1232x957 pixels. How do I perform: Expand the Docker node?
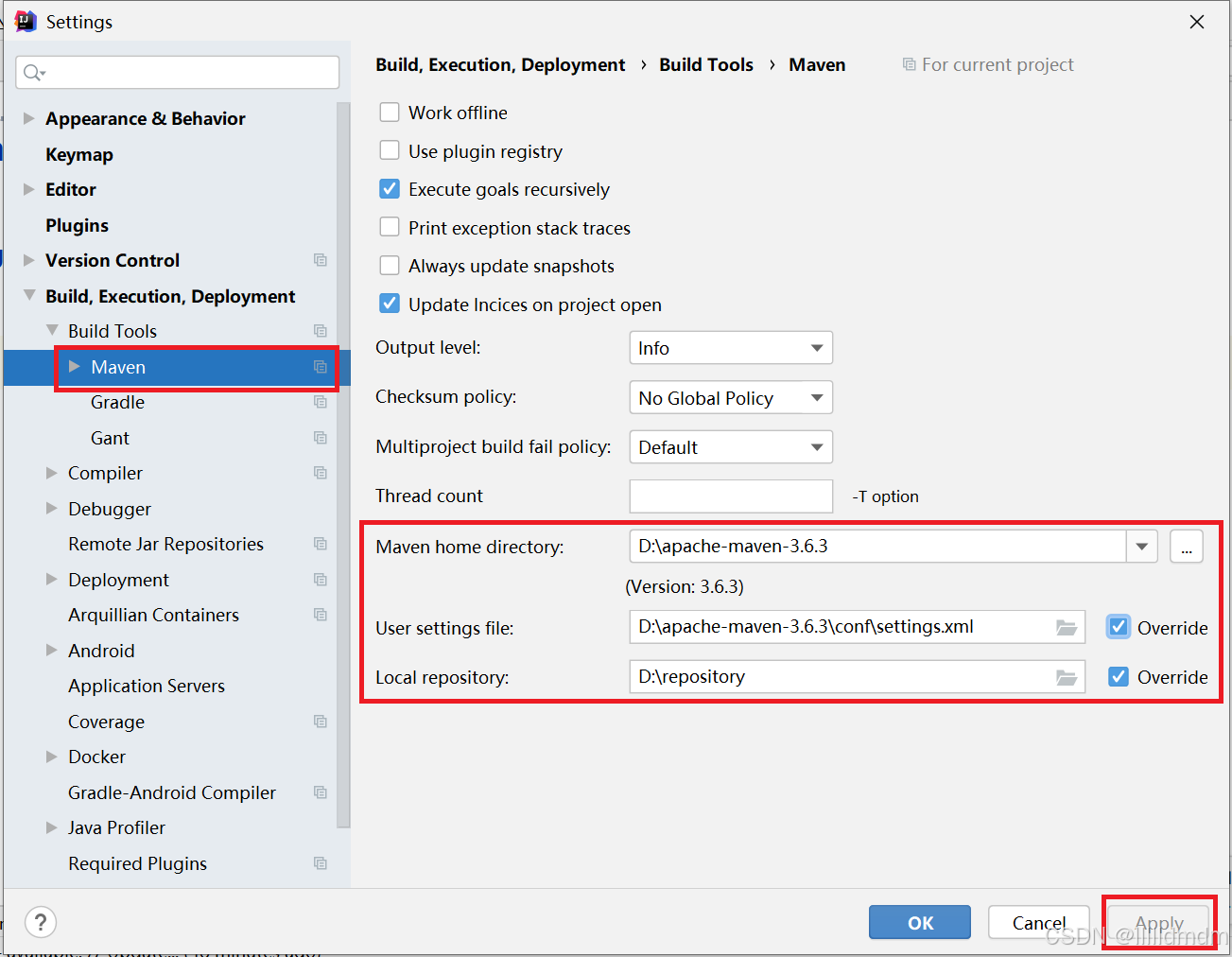[x=52, y=757]
